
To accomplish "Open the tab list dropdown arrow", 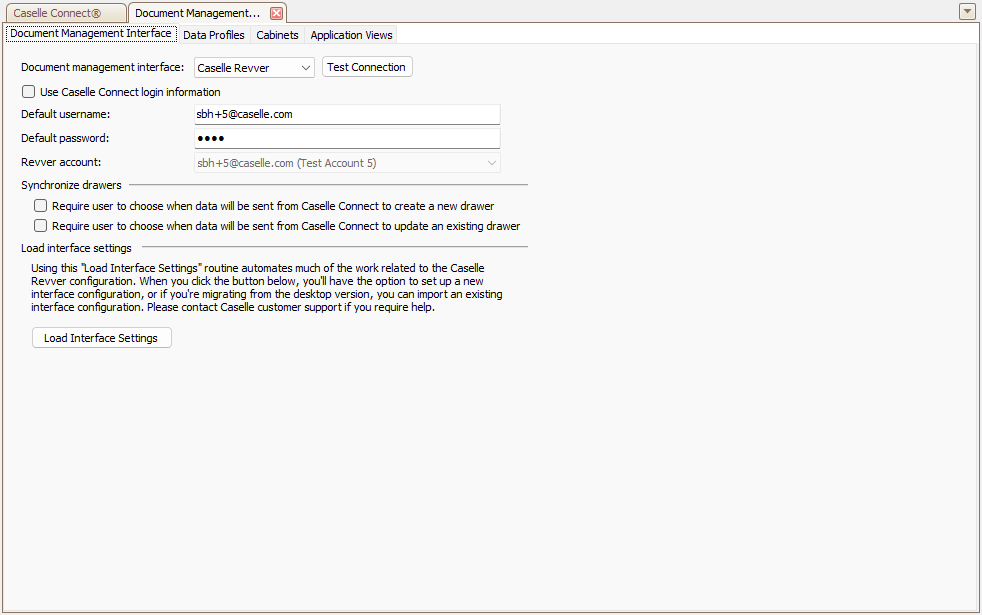I will pos(967,11).
